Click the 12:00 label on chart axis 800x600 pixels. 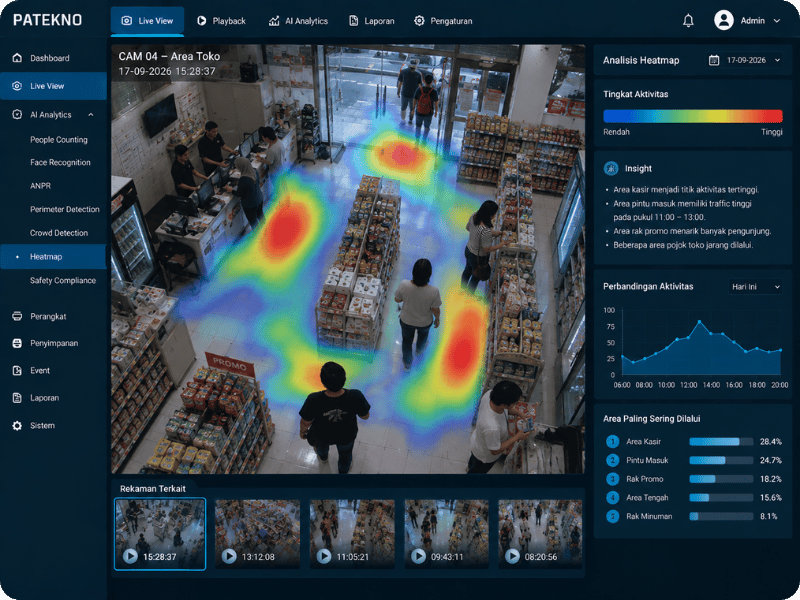(689, 385)
